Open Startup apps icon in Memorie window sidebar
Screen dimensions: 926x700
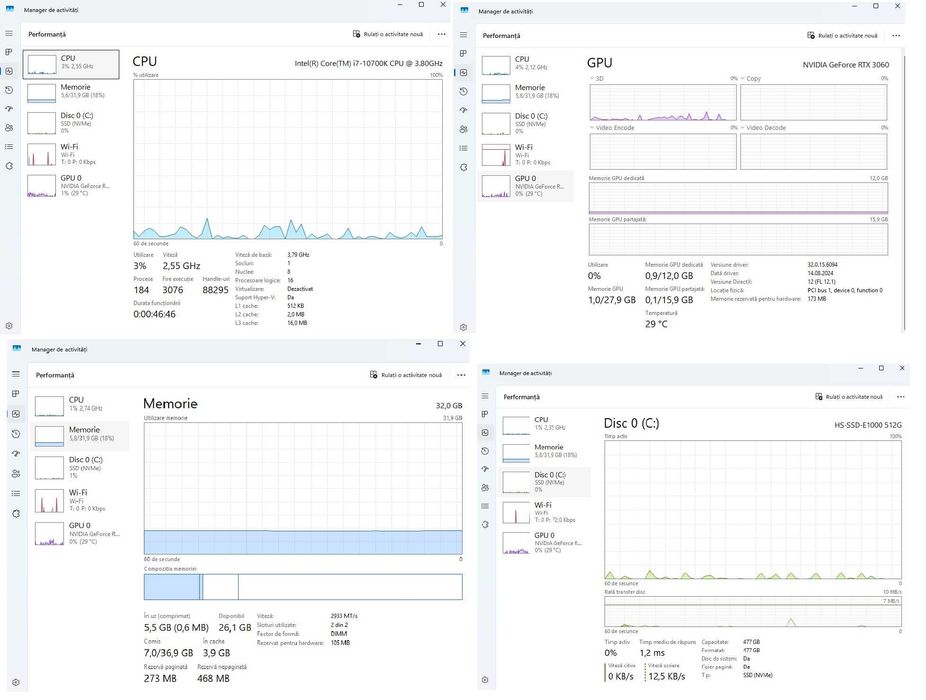coord(16,454)
